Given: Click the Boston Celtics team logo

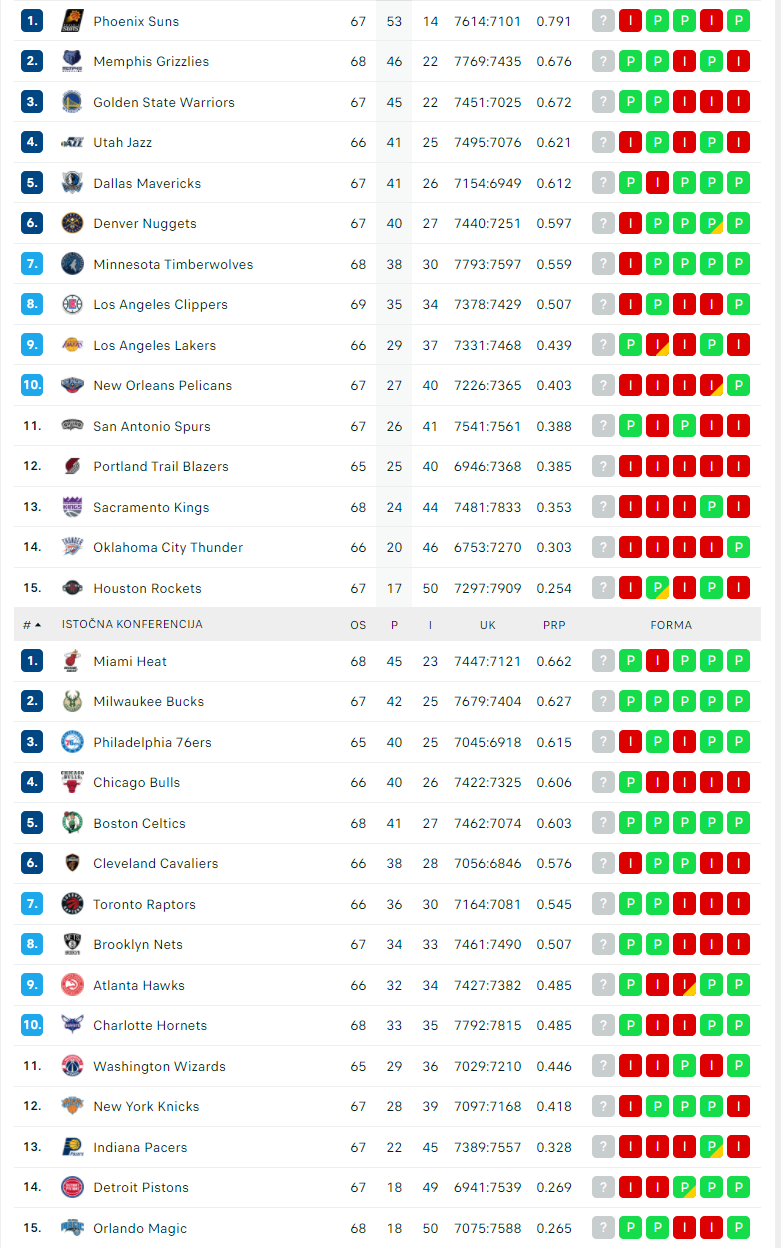Looking at the screenshot, I should click(71, 823).
